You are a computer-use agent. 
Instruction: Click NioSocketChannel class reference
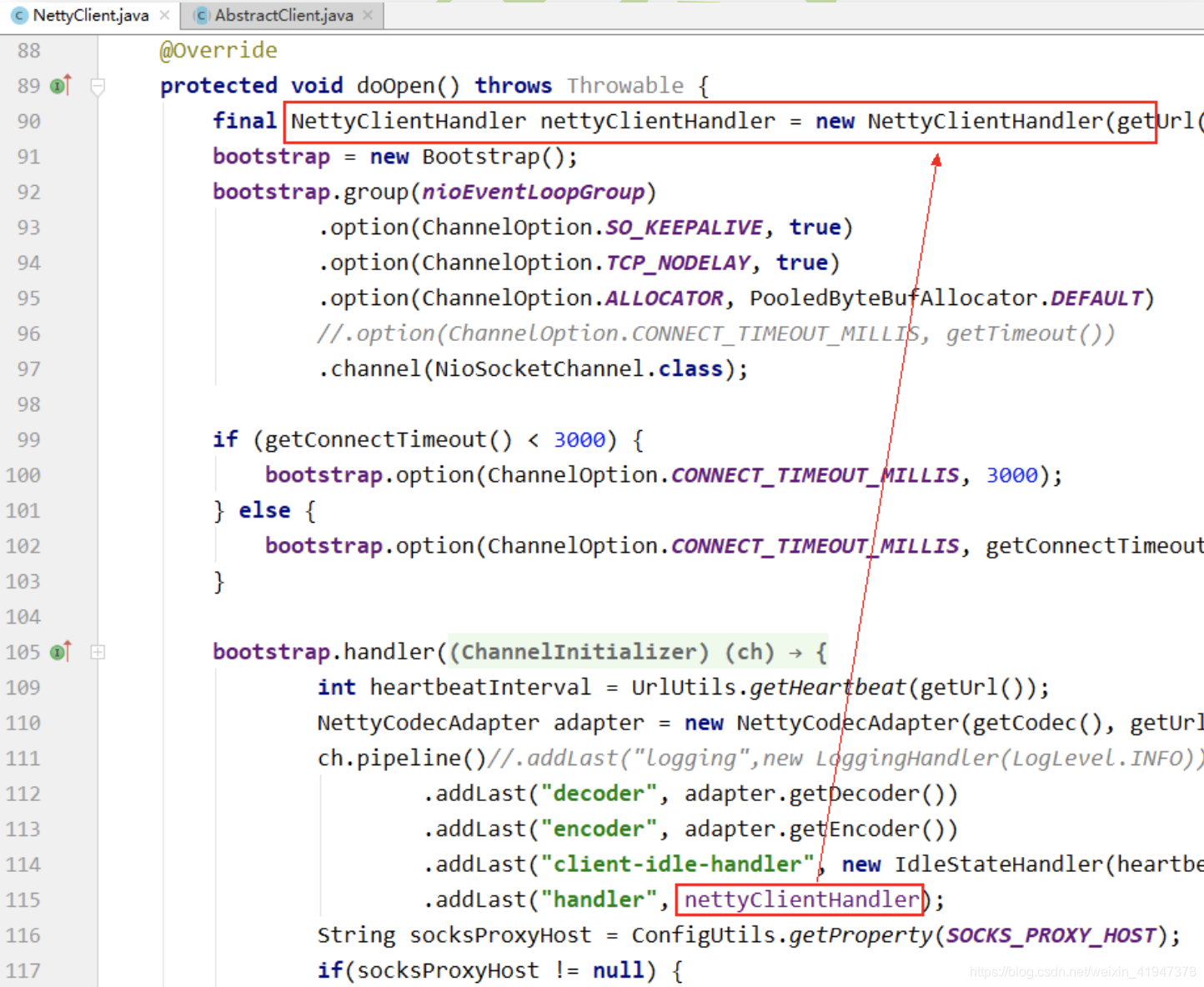click(x=539, y=369)
